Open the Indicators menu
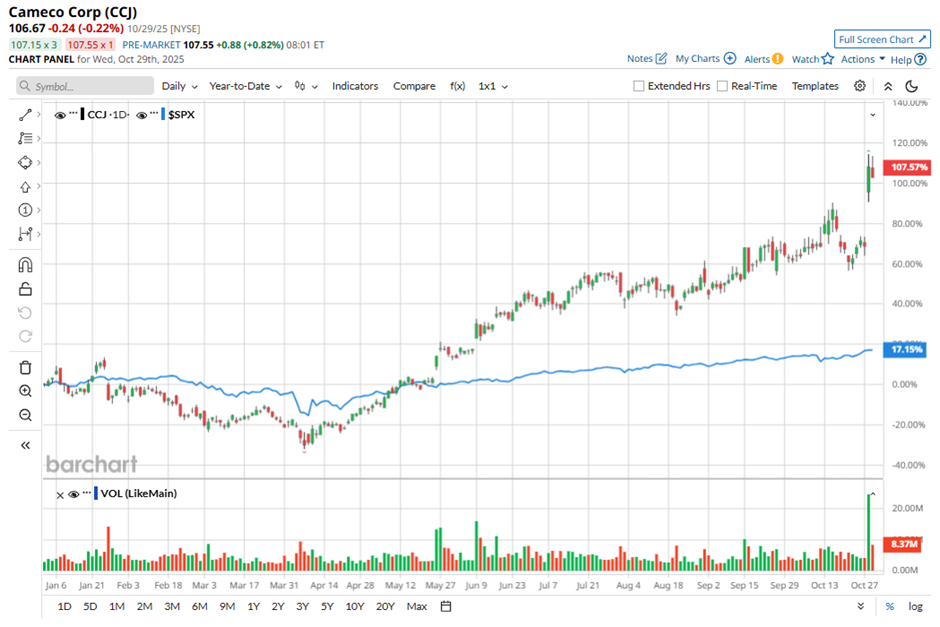 (355, 86)
